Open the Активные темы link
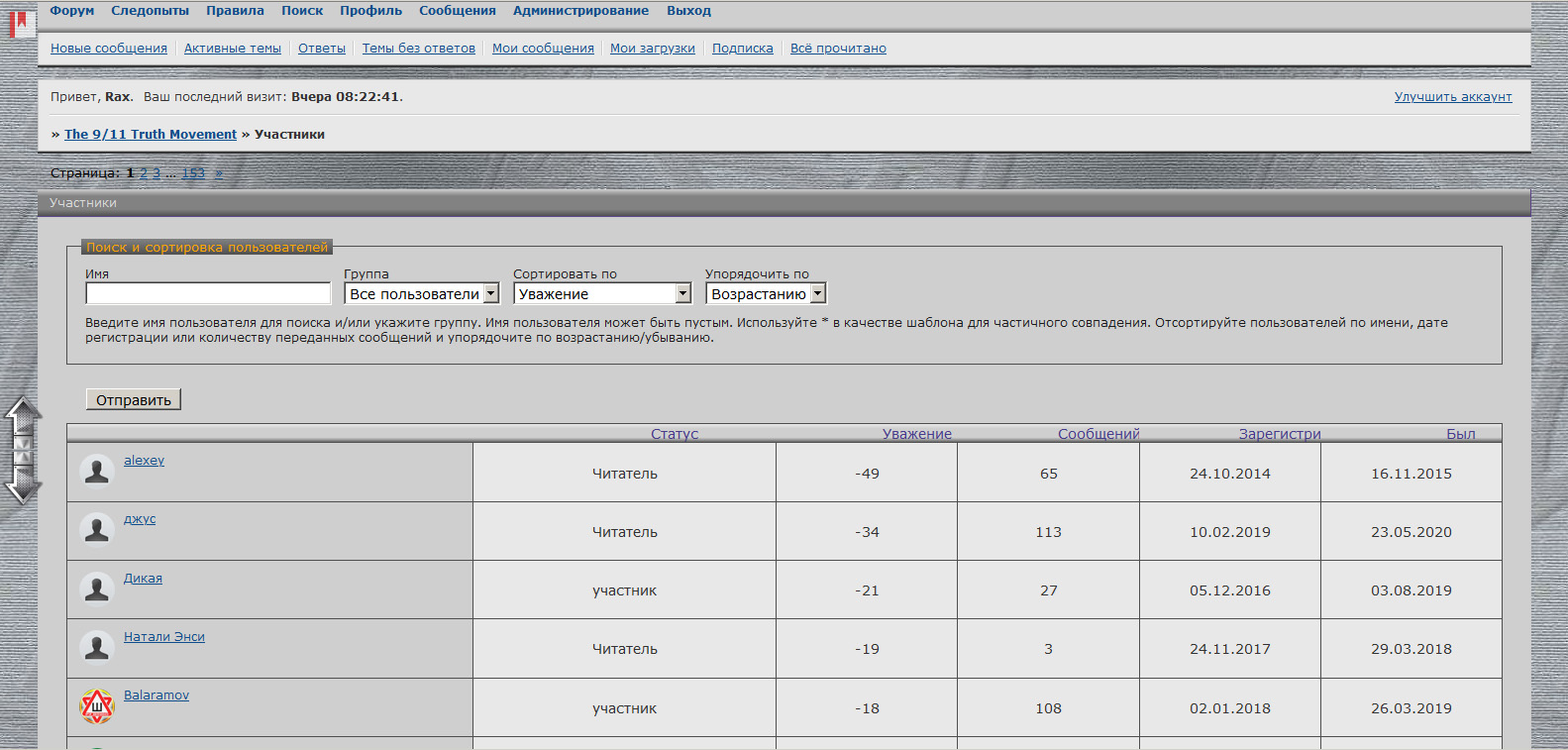 pyautogui.click(x=233, y=49)
